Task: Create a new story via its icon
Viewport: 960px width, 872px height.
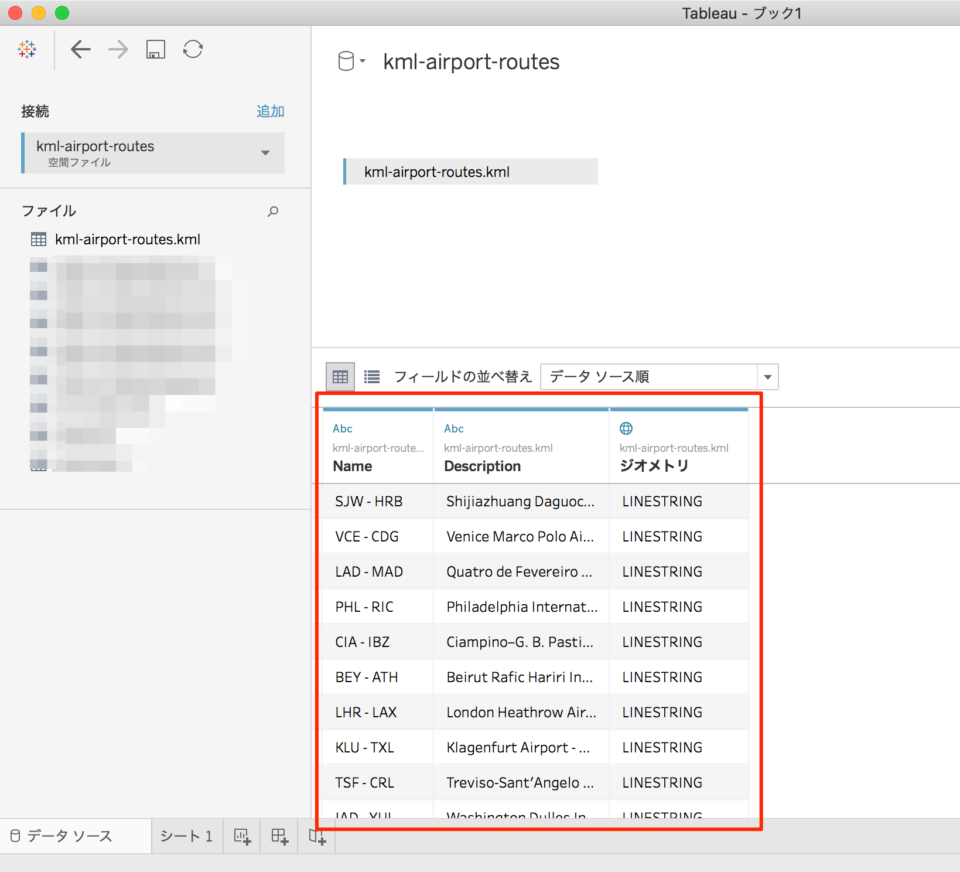Action: point(317,836)
